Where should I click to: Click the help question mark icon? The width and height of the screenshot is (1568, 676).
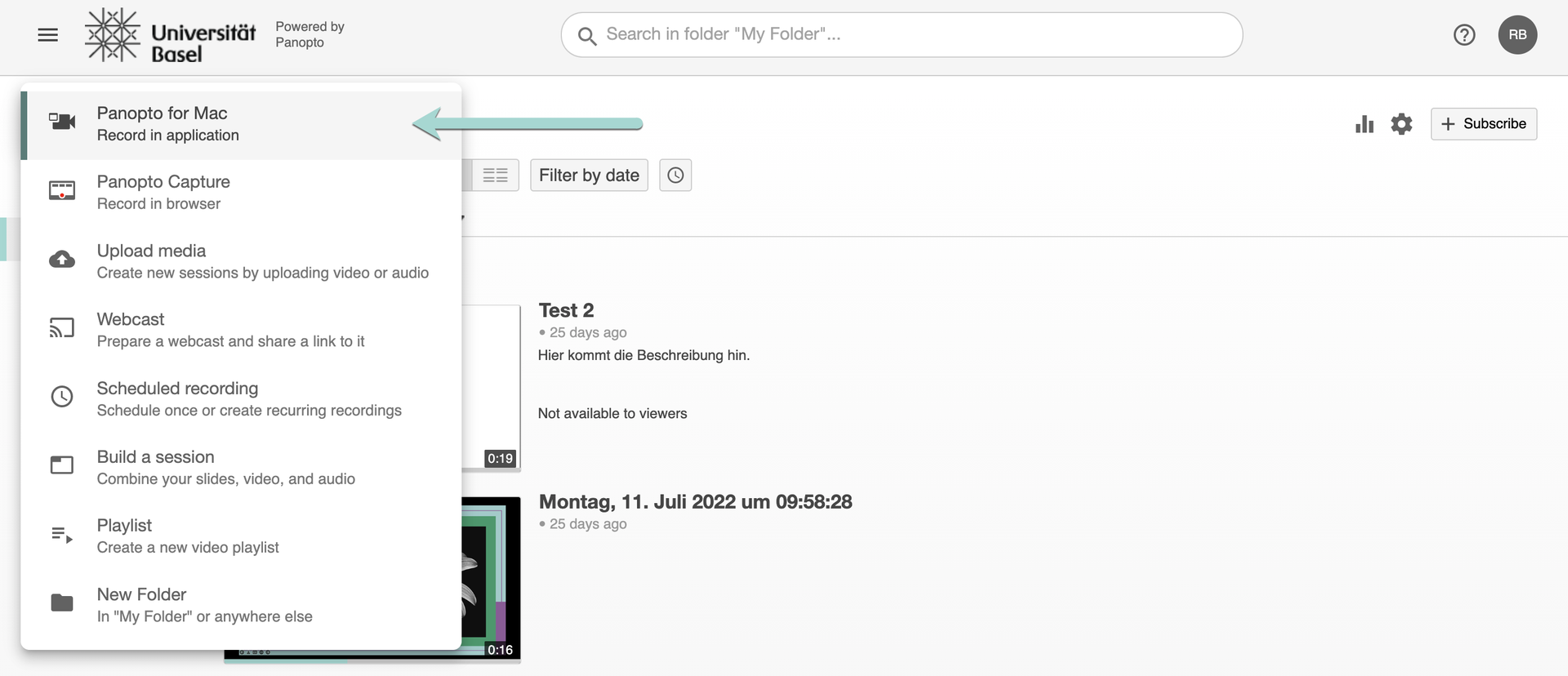1463,34
